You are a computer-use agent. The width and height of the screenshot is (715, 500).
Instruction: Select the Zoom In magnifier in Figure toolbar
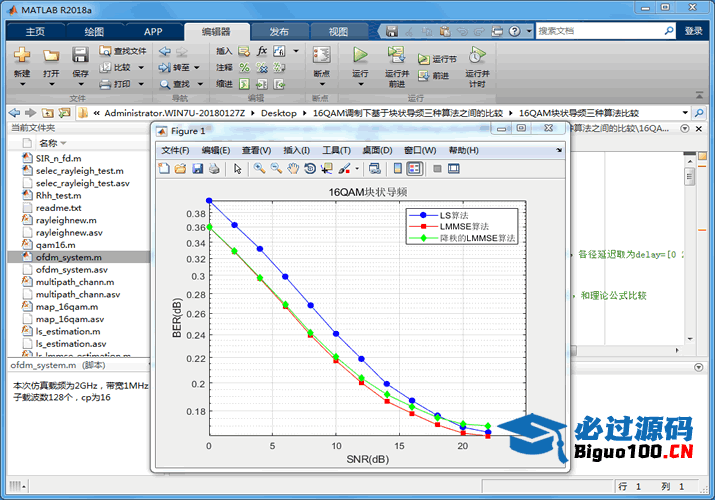pos(259,169)
